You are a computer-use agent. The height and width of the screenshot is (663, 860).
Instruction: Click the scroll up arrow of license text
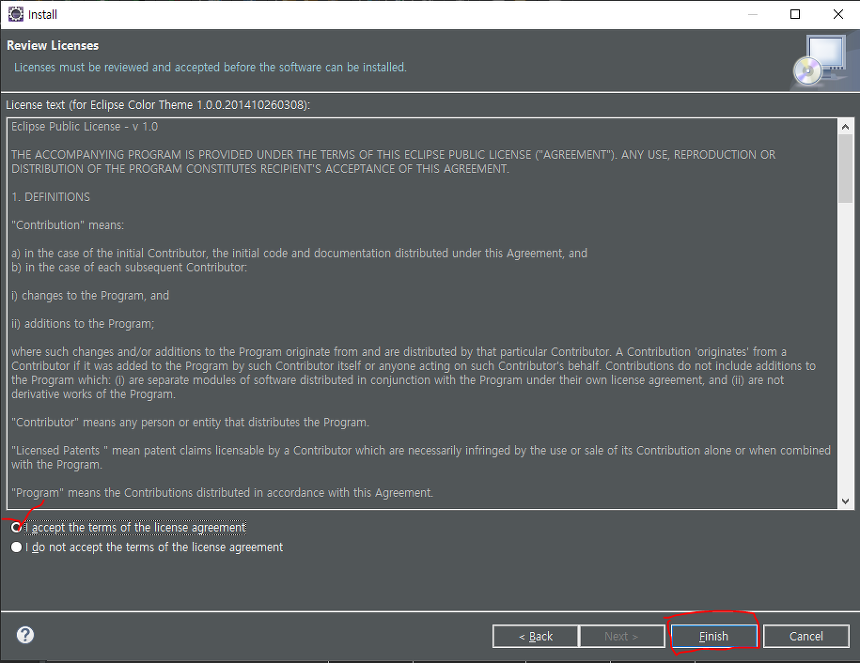point(845,127)
